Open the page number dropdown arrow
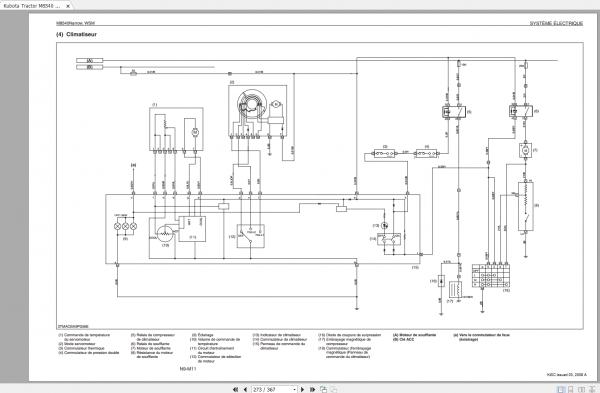Viewport: 600px width, 393px height. tap(294, 390)
